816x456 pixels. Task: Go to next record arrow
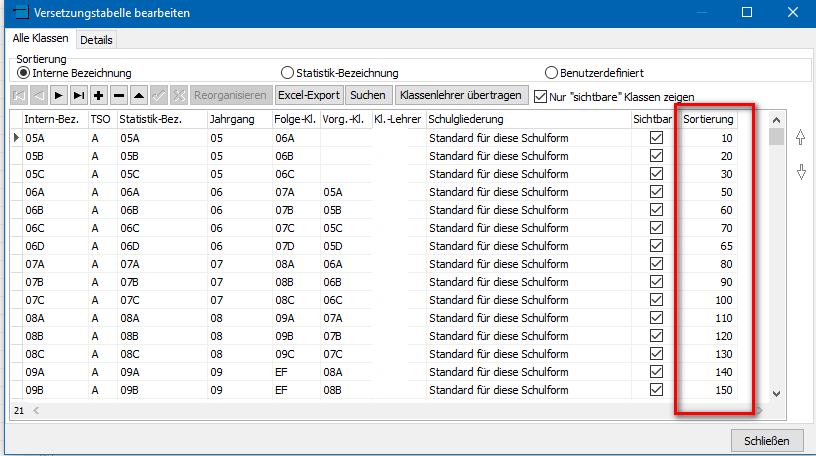[x=58, y=95]
